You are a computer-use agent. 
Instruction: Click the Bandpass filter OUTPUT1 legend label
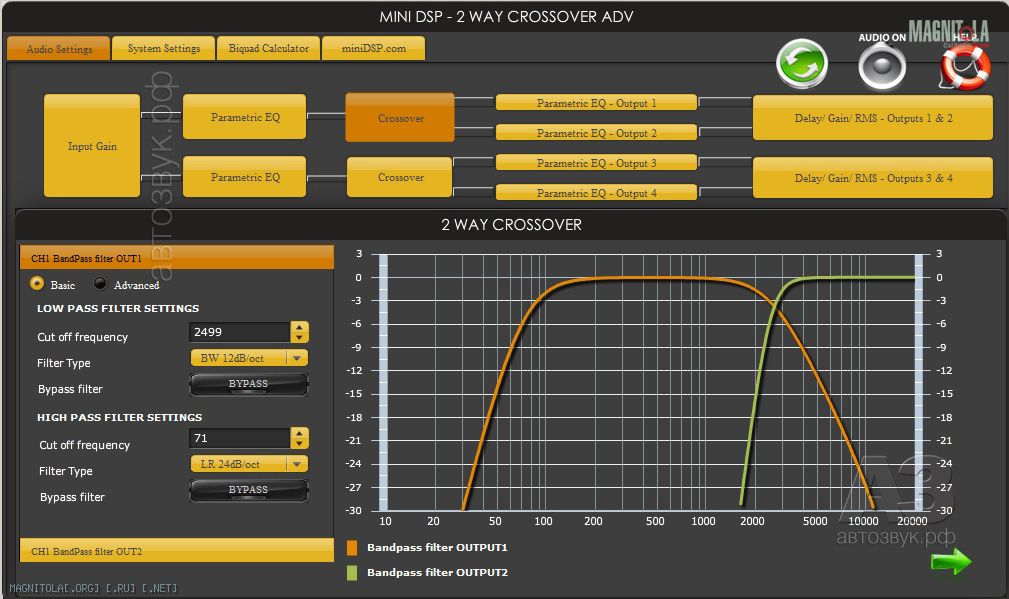click(x=437, y=548)
